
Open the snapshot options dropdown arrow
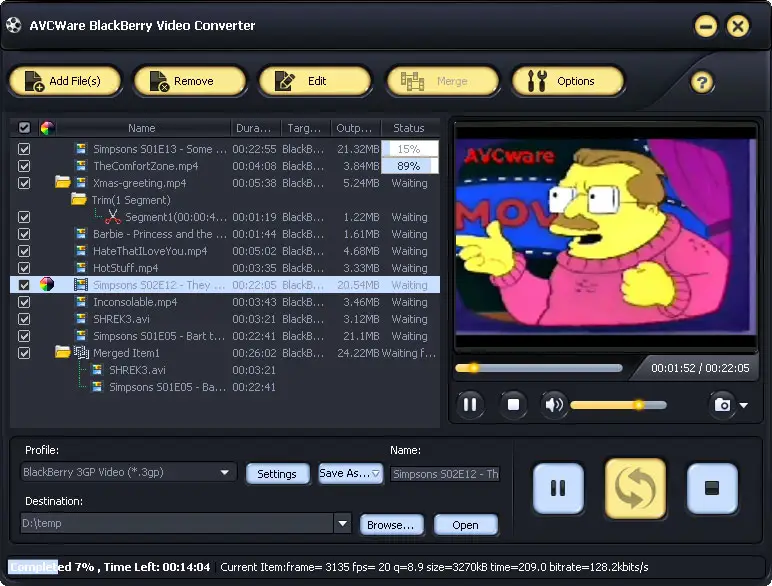[744, 405]
